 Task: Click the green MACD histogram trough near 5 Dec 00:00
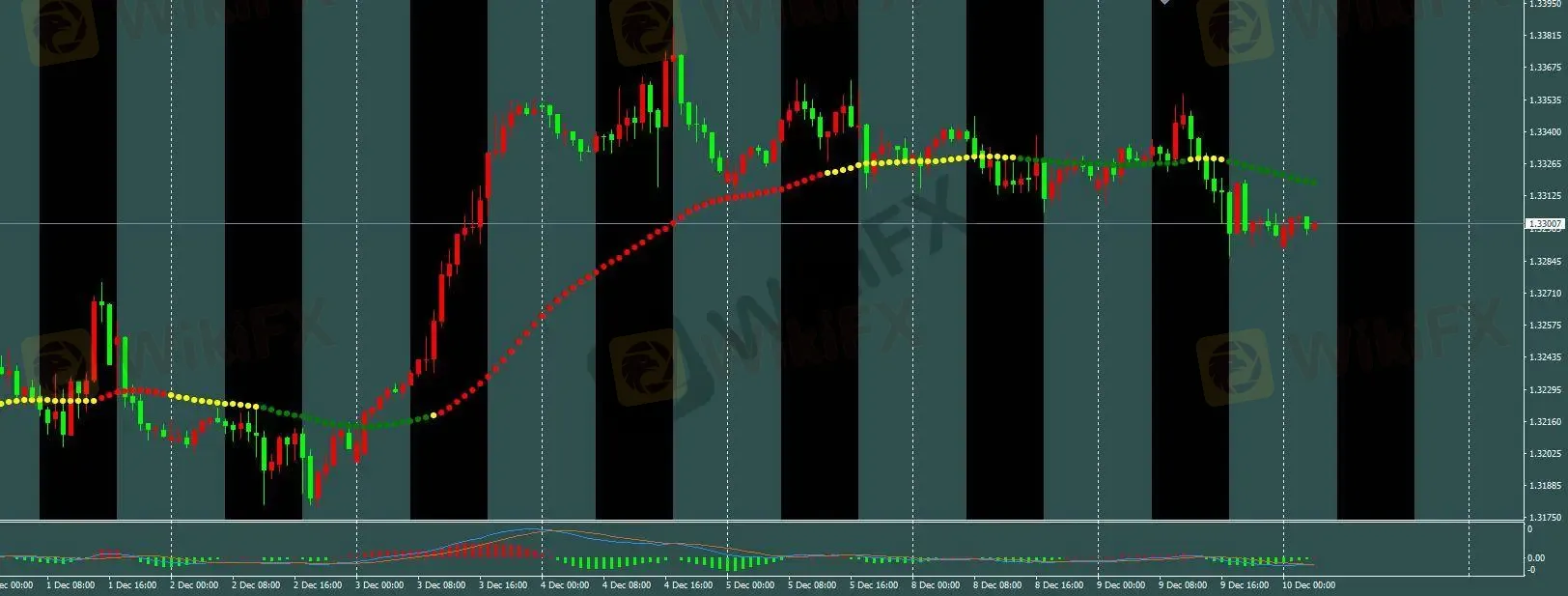coord(734,562)
